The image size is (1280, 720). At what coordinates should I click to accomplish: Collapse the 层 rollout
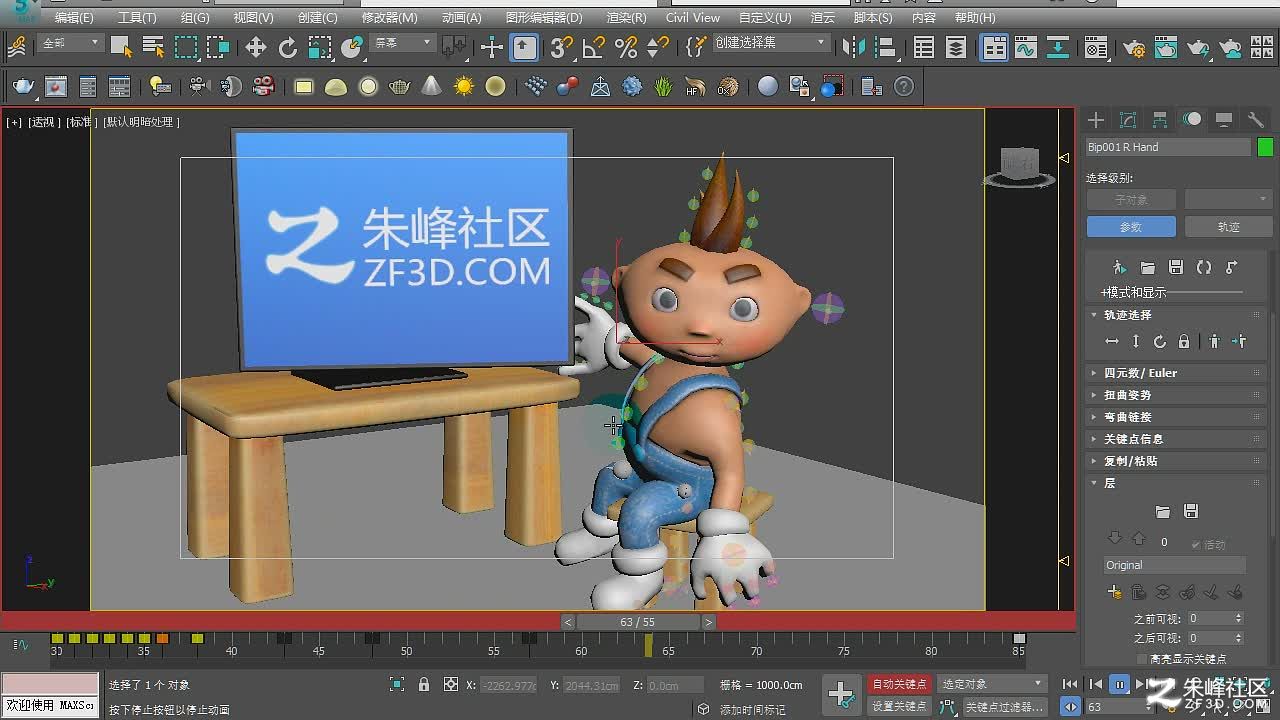point(1177,482)
